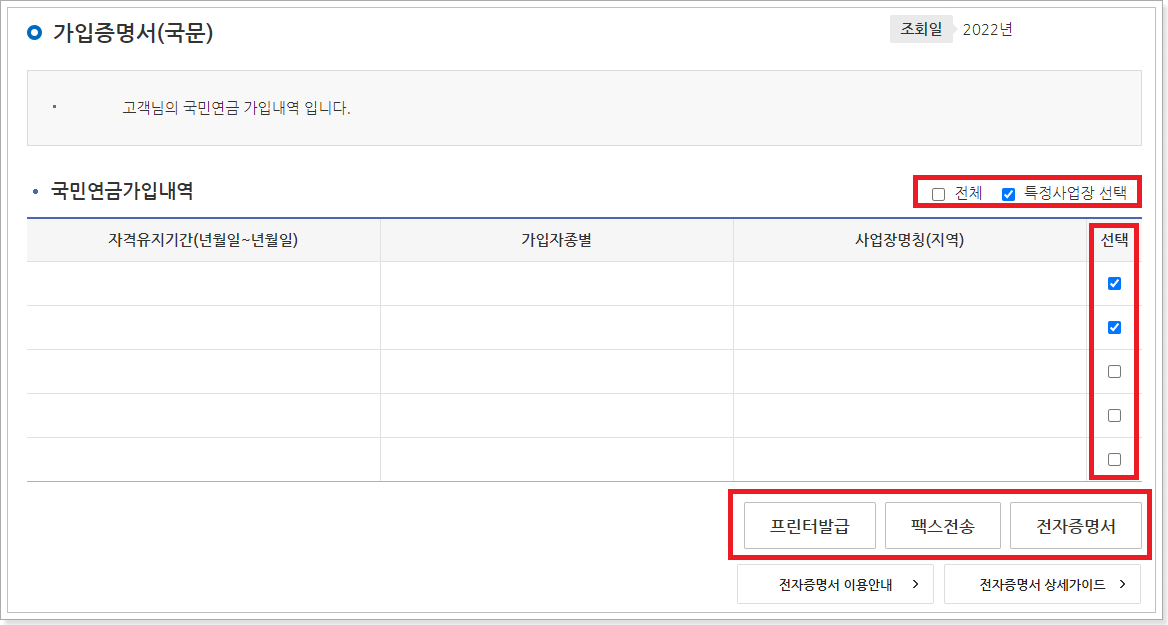The width and height of the screenshot is (1168, 625).
Task: Click the 팩스전송 (fax send) button
Action: click(942, 524)
